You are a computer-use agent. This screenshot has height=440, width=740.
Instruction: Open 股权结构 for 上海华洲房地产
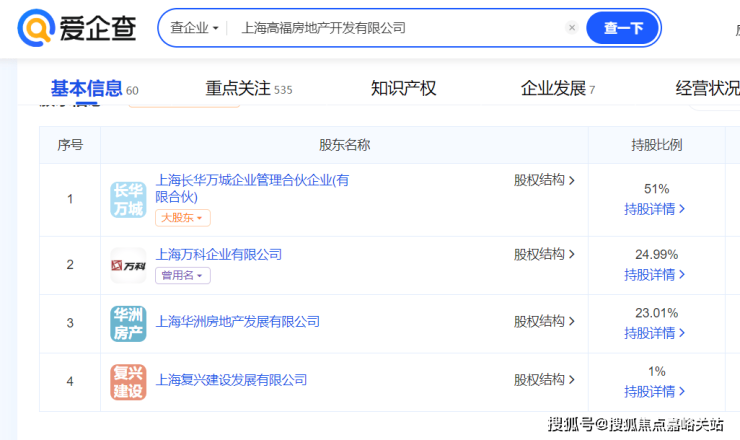544,322
